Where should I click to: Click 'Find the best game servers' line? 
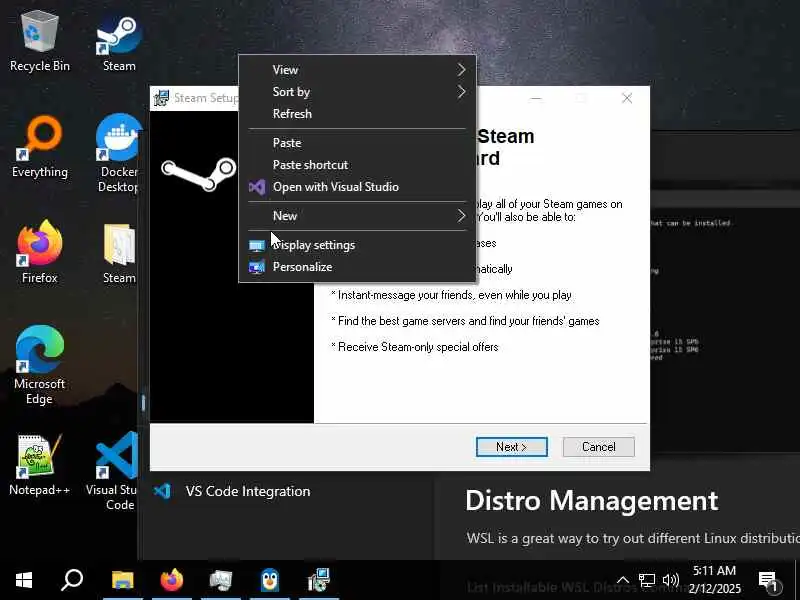(465, 321)
